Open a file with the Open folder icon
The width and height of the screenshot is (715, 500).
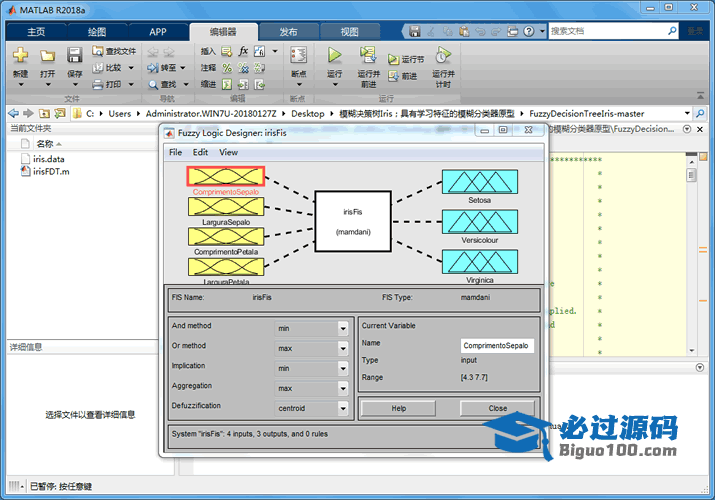point(47,56)
